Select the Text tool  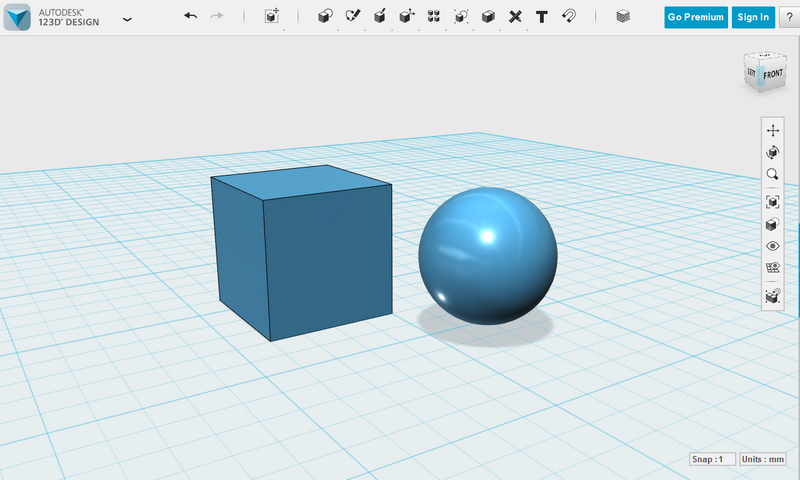coord(541,16)
